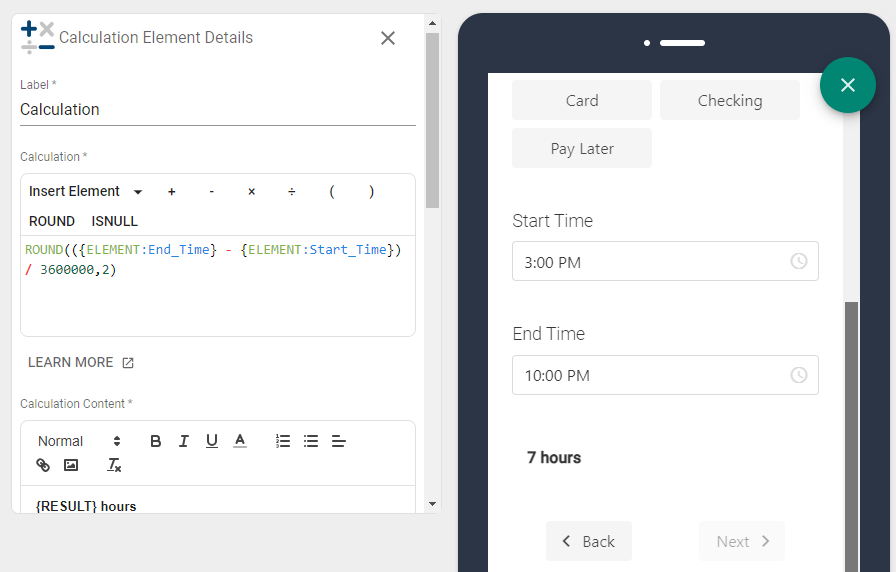Open the Start Time clock picker icon
Screen dimensions: 896x572
[798, 261]
